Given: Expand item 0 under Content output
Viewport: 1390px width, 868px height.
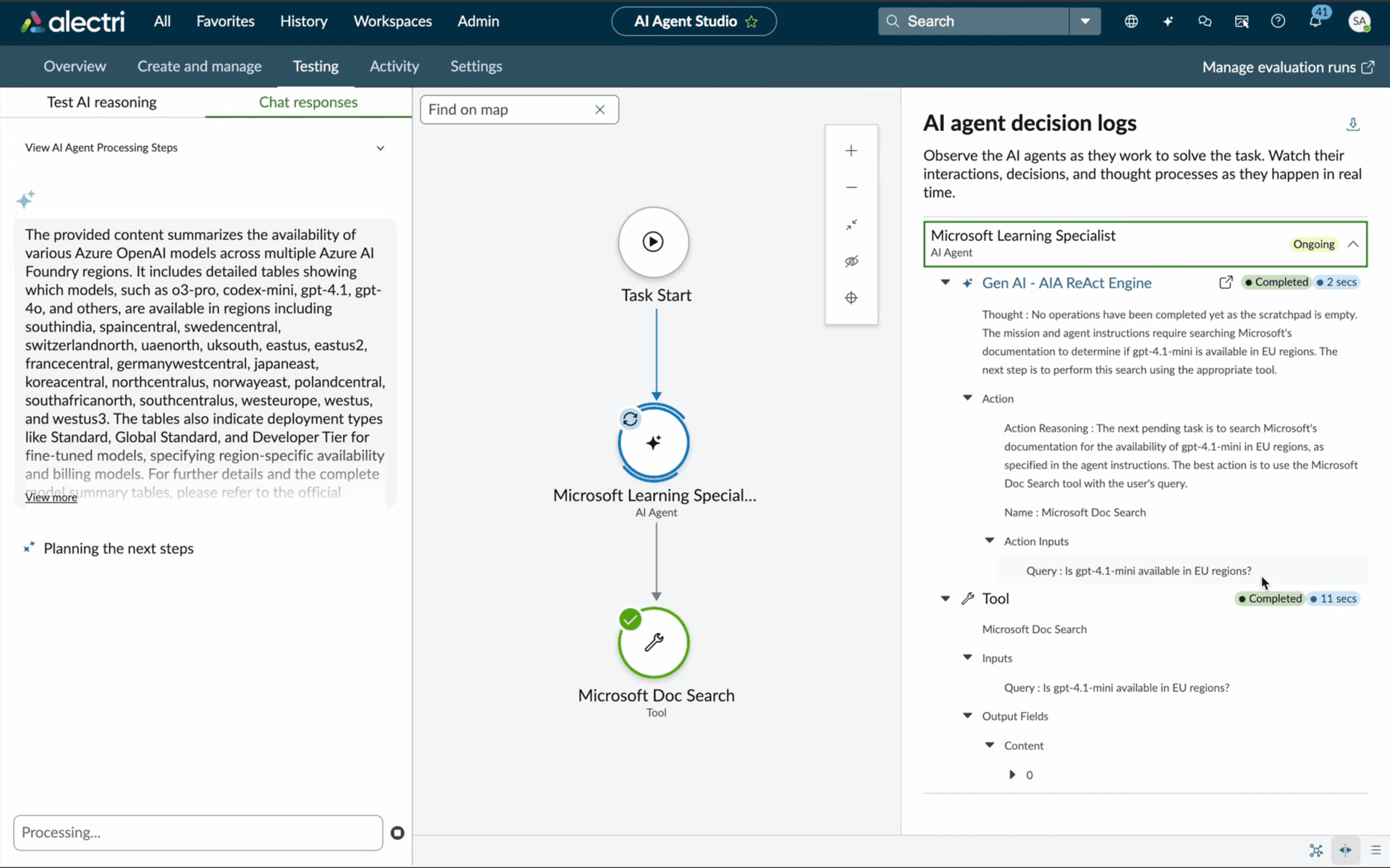Looking at the screenshot, I should 1013,774.
